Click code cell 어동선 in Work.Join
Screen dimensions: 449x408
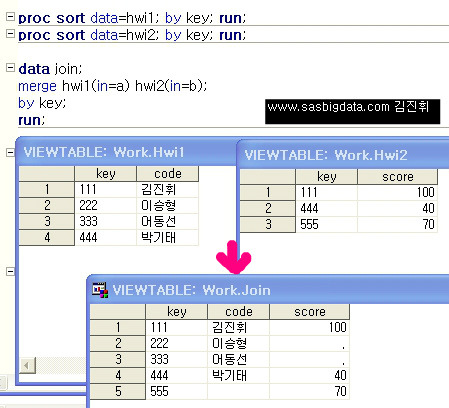pyautogui.click(x=238, y=359)
